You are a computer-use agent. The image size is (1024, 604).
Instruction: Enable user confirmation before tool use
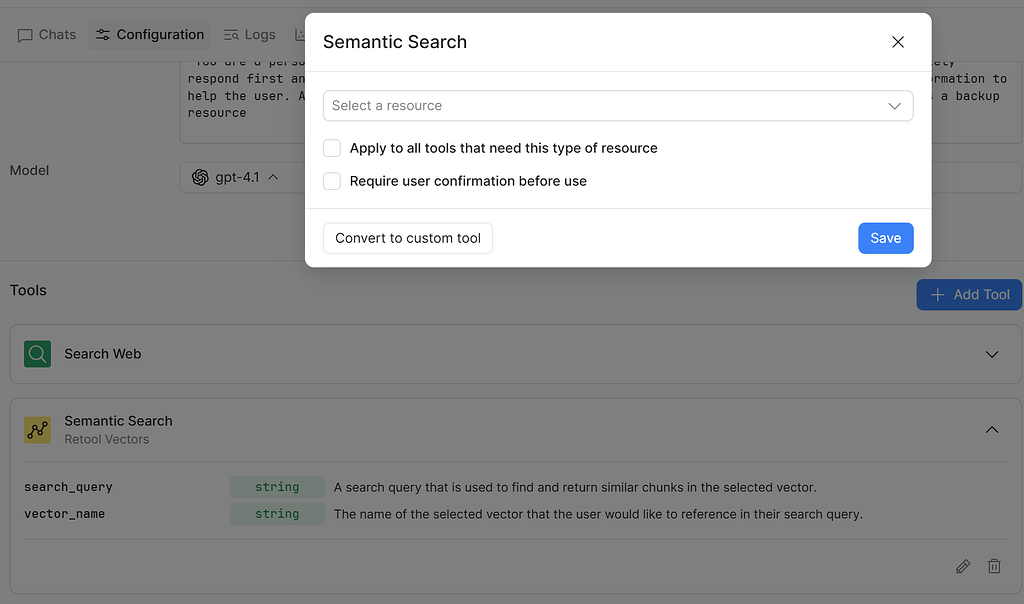(331, 181)
